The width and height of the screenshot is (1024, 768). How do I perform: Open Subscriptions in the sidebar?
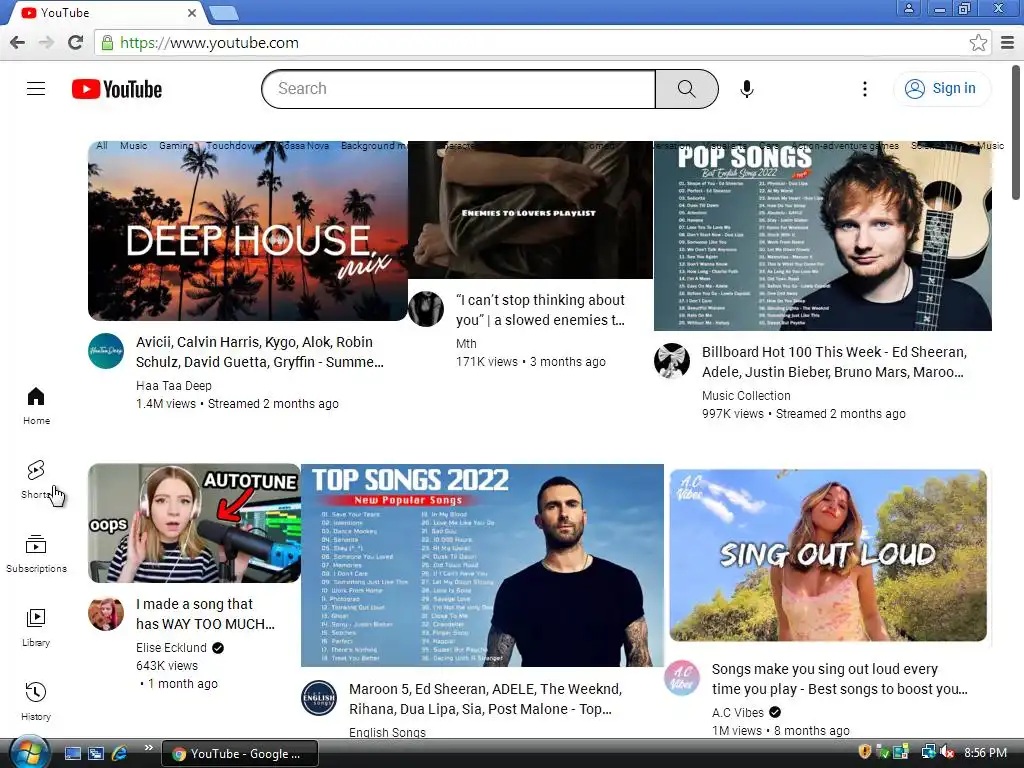pos(36,554)
